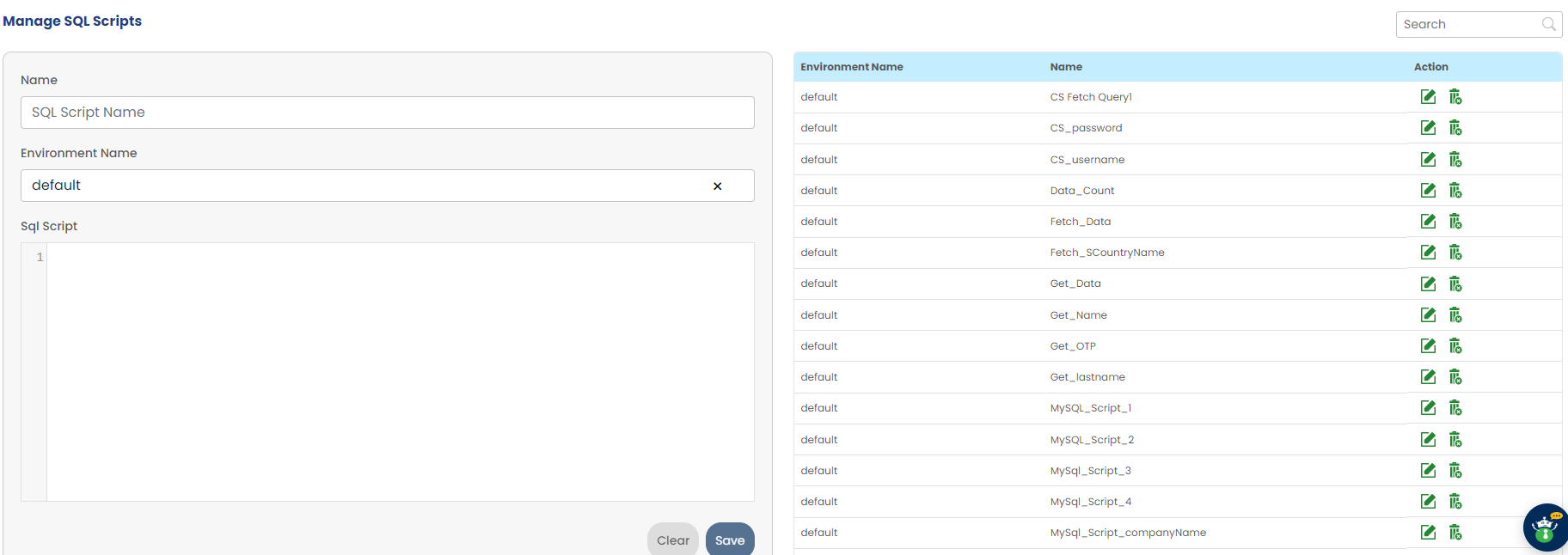The width and height of the screenshot is (1568, 555).
Task: Delete the MySQL_Script_1 script
Action: (x=1455, y=408)
